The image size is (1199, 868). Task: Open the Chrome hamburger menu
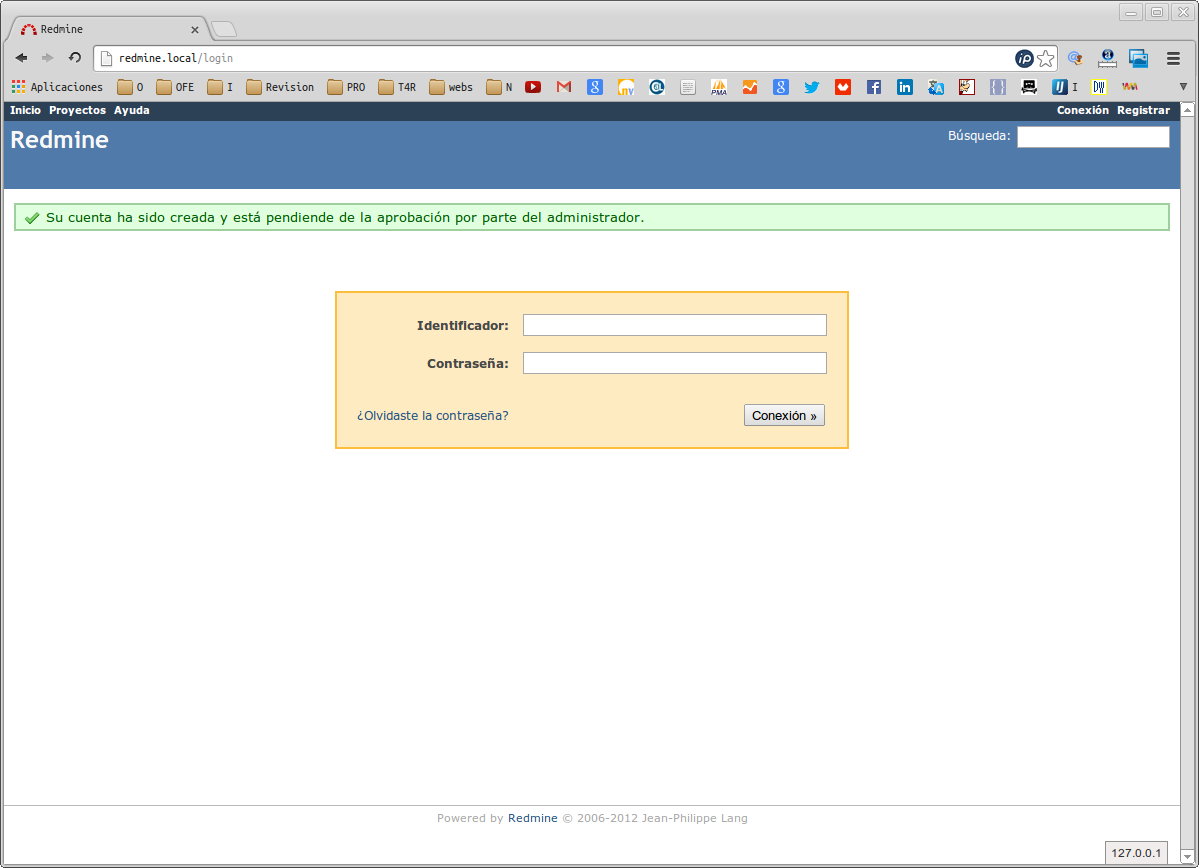(x=1173, y=58)
